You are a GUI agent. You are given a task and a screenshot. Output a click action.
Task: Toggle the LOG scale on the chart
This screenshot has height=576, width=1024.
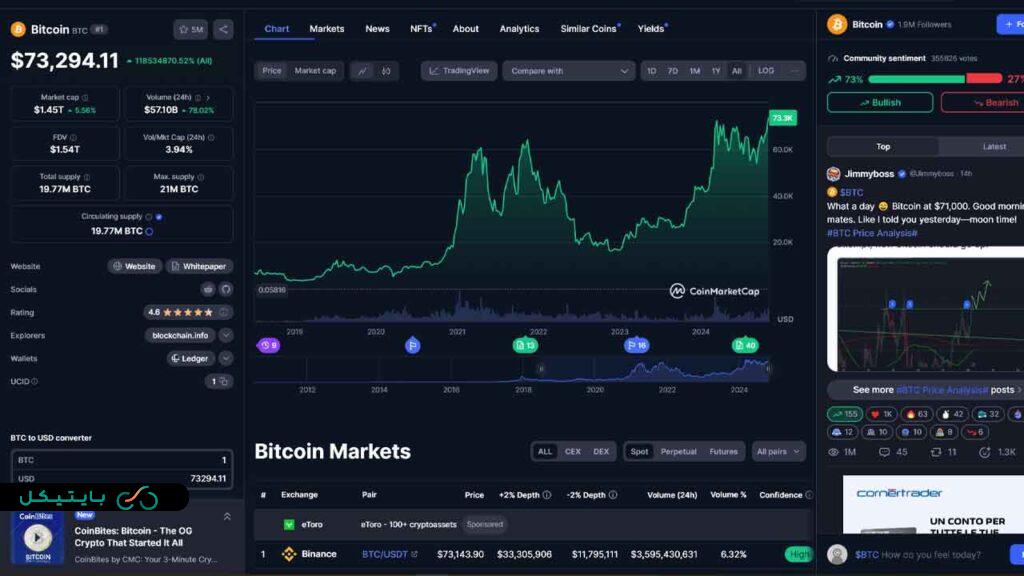pos(766,71)
